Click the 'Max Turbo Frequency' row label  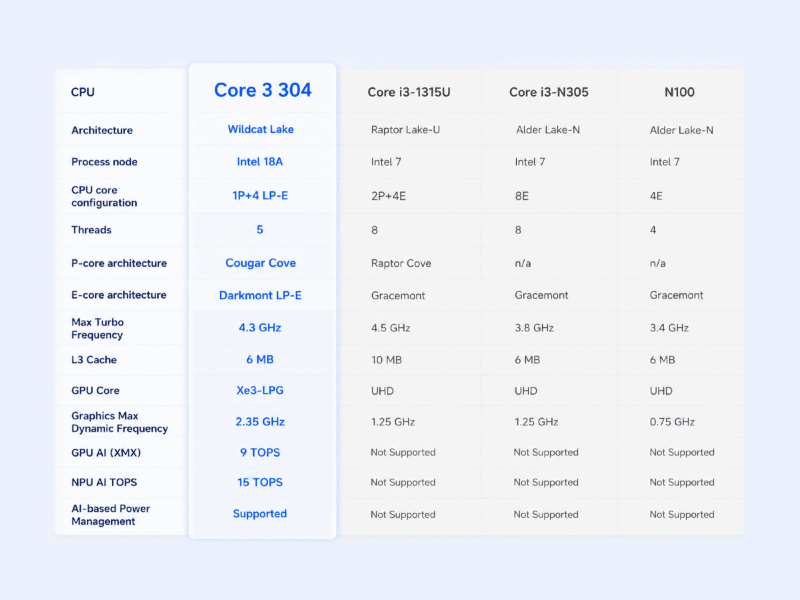97,329
